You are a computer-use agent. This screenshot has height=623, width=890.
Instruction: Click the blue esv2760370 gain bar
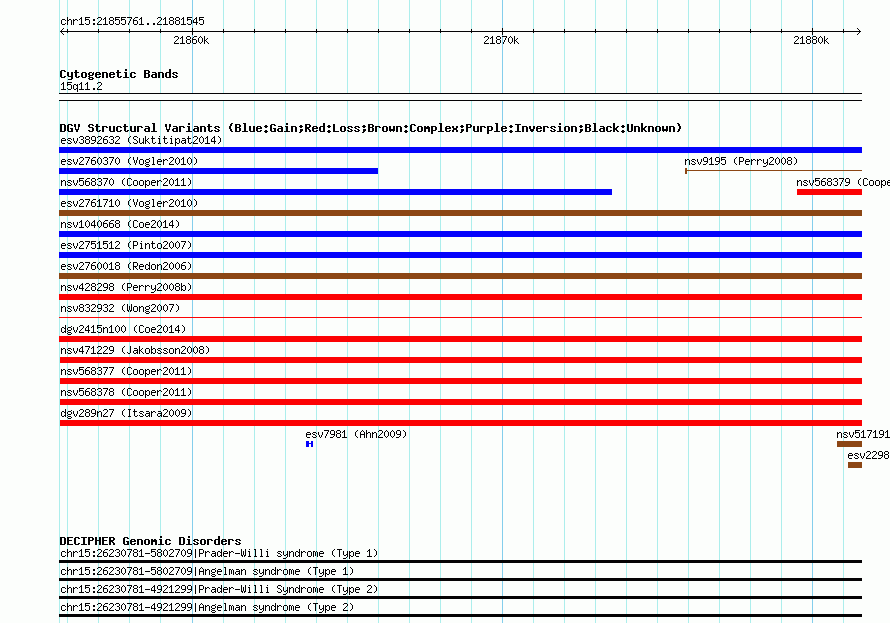[x=219, y=171]
